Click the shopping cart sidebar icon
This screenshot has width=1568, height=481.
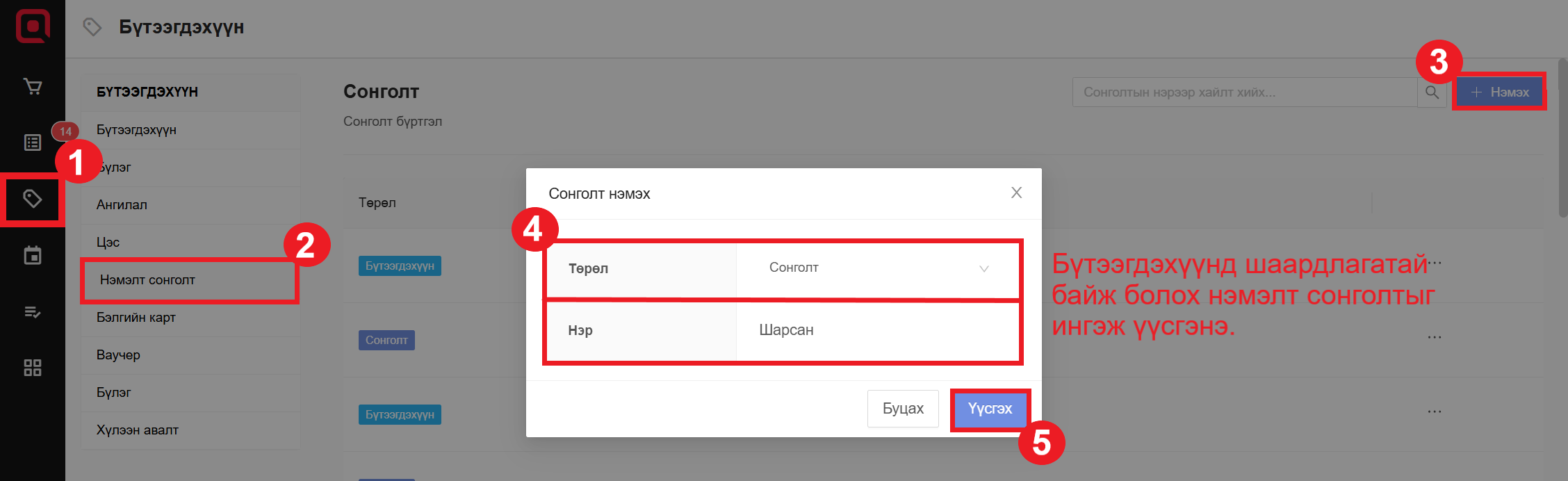coord(33,87)
